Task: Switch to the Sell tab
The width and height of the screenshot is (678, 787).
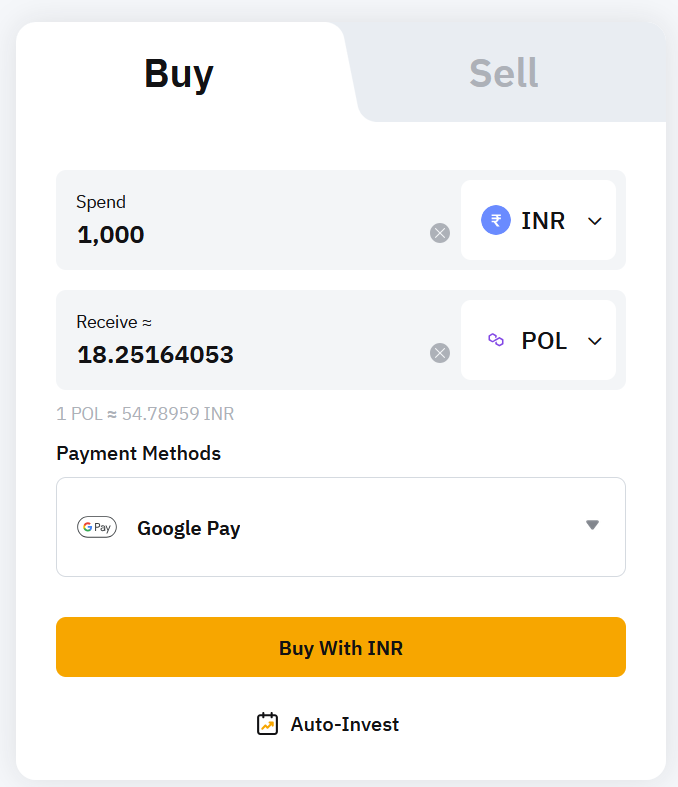Action: click(503, 73)
